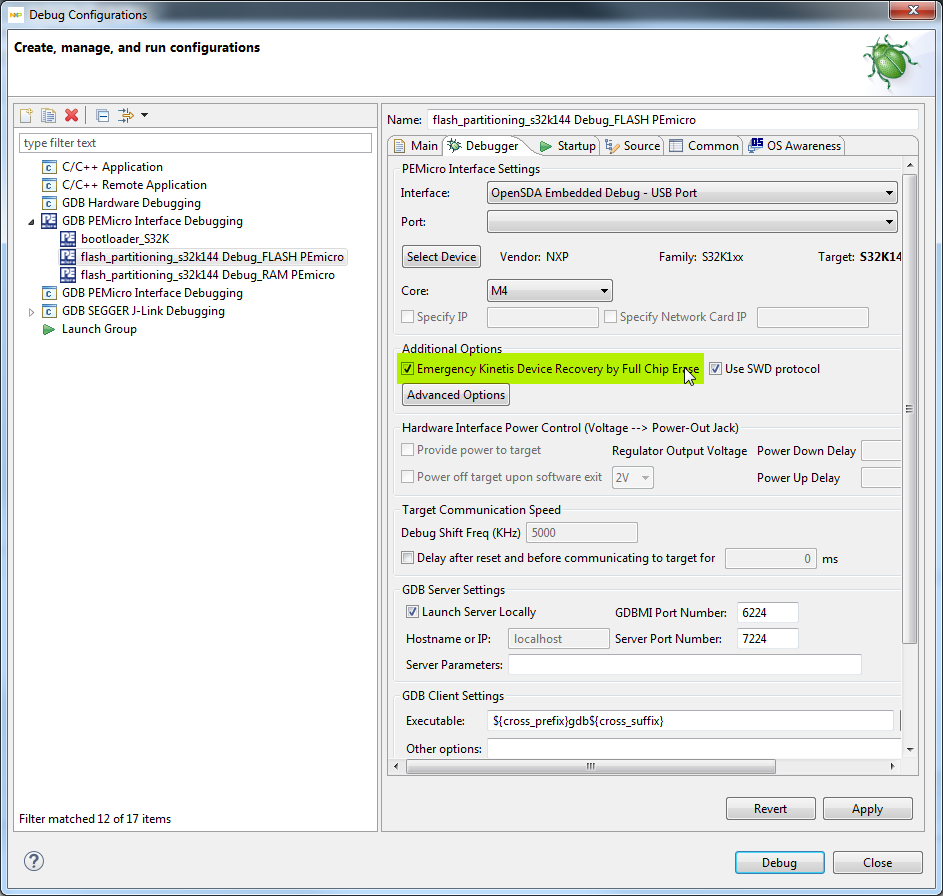
Task: Click the GDBMI Port Number field
Action: (767, 613)
